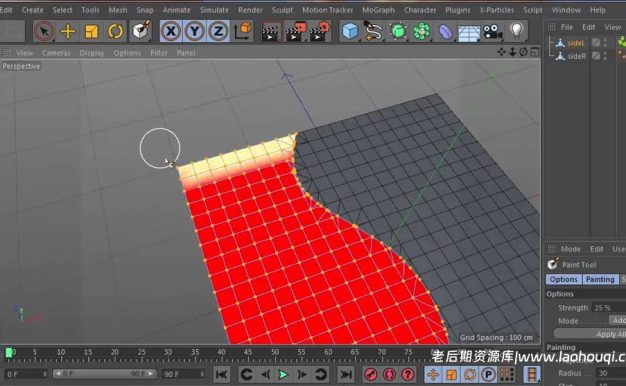The width and height of the screenshot is (626, 386).
Task: Open the green generator cube icon
Action: click(398, 31)
